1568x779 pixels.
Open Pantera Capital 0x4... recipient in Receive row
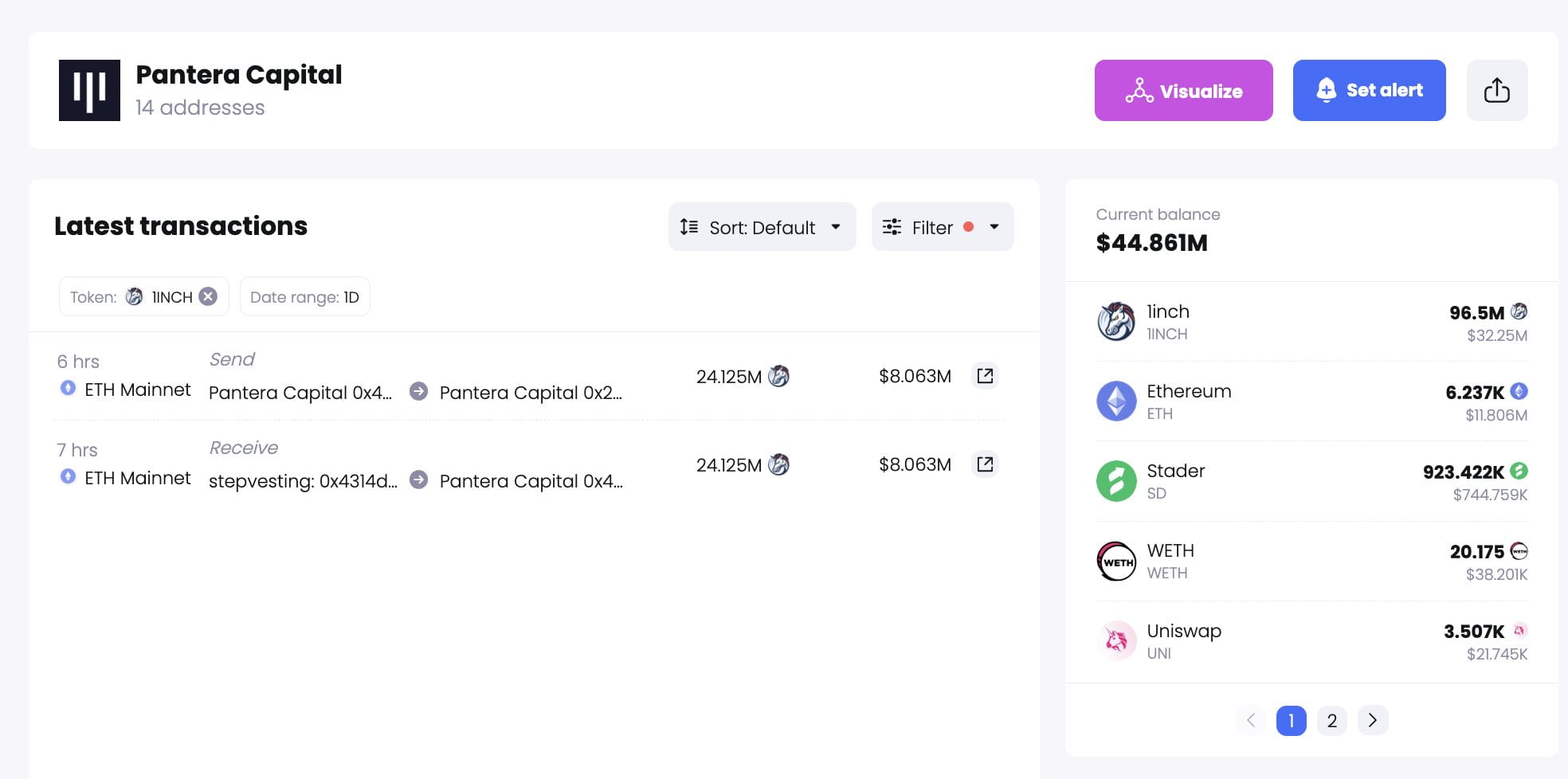[531, 481]
